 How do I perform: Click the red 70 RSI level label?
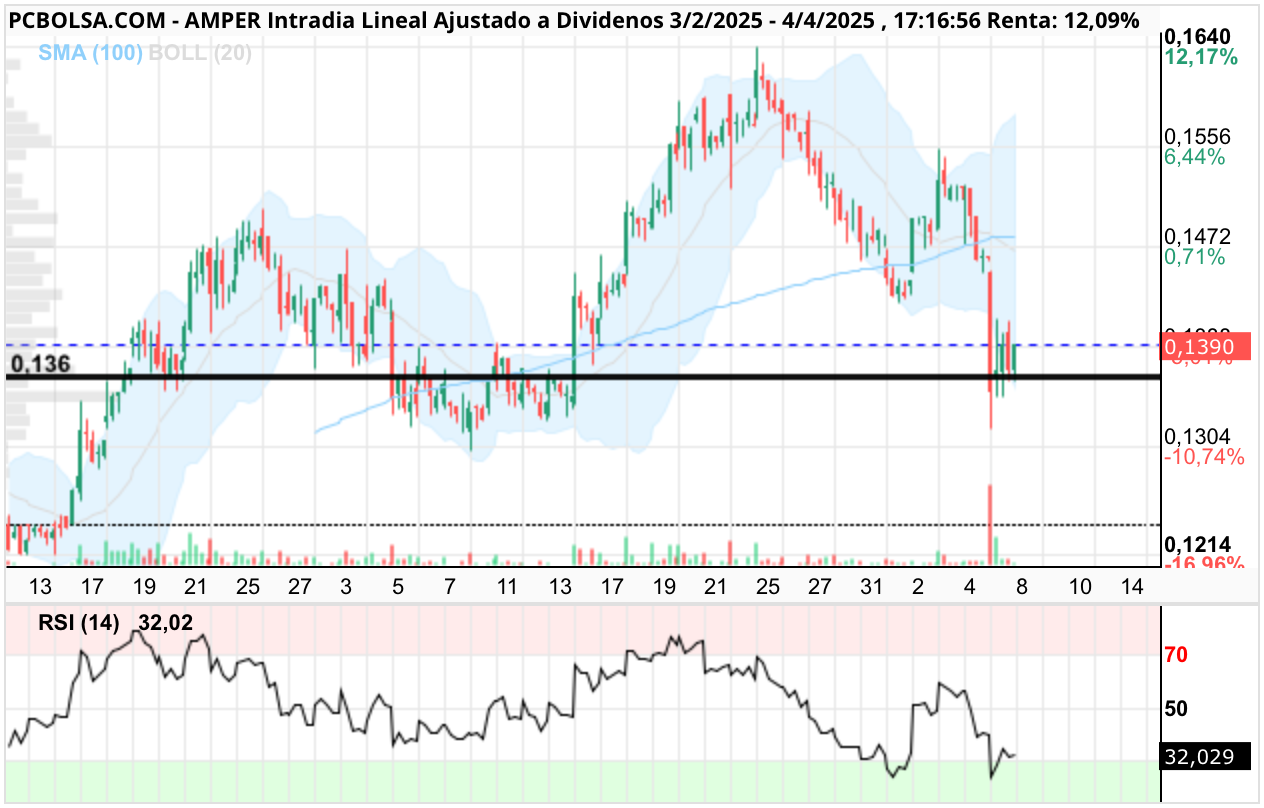[x=1176, y=656]
